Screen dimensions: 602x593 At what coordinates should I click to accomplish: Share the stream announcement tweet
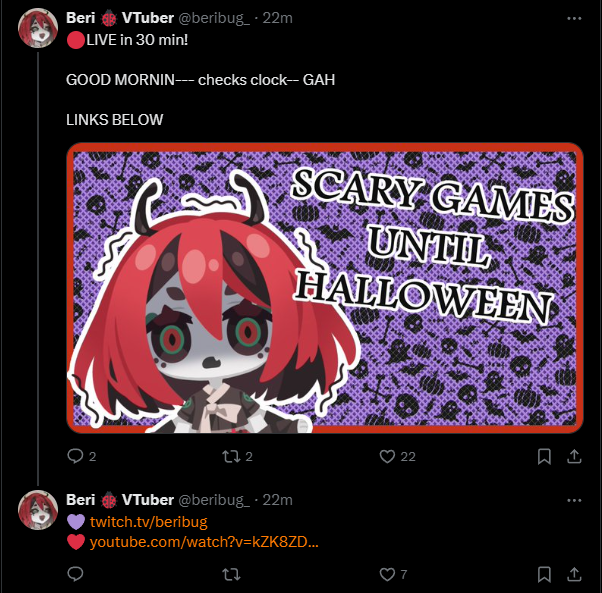point(574,456)
